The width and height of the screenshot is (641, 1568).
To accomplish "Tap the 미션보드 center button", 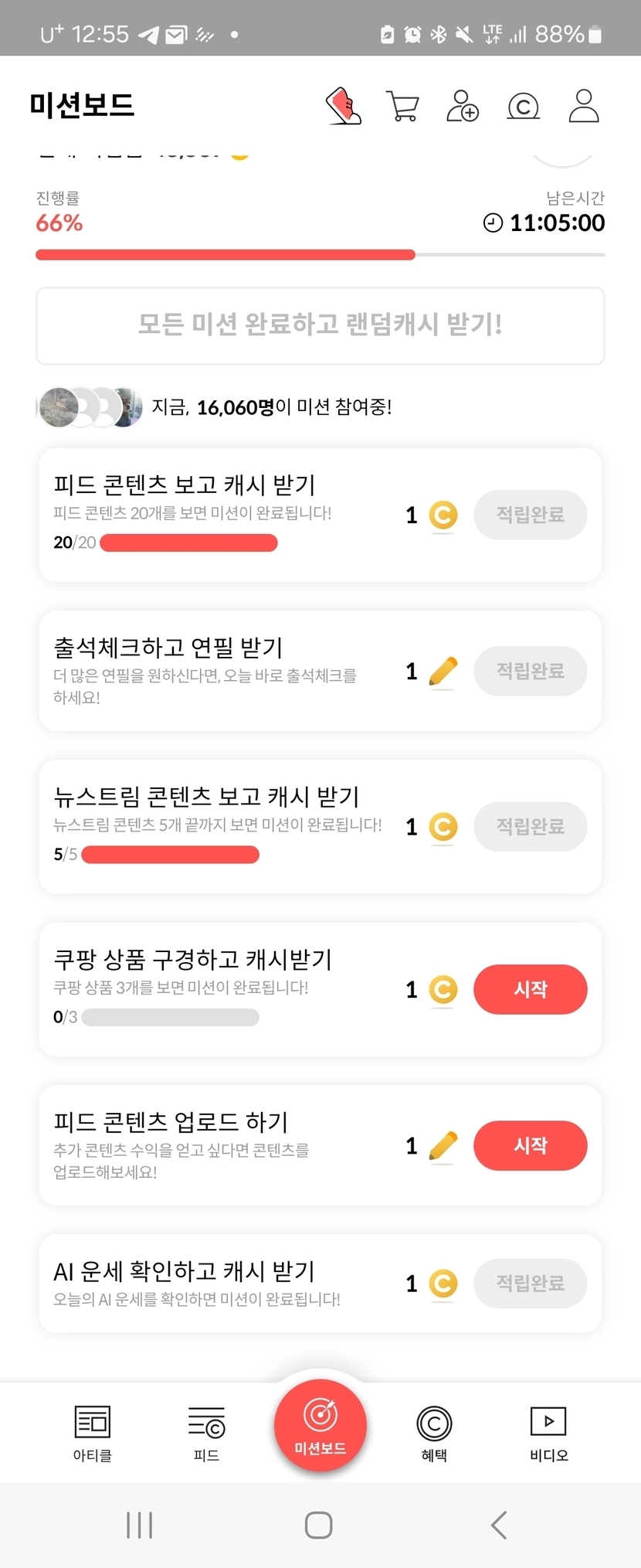I will 320,1426.
